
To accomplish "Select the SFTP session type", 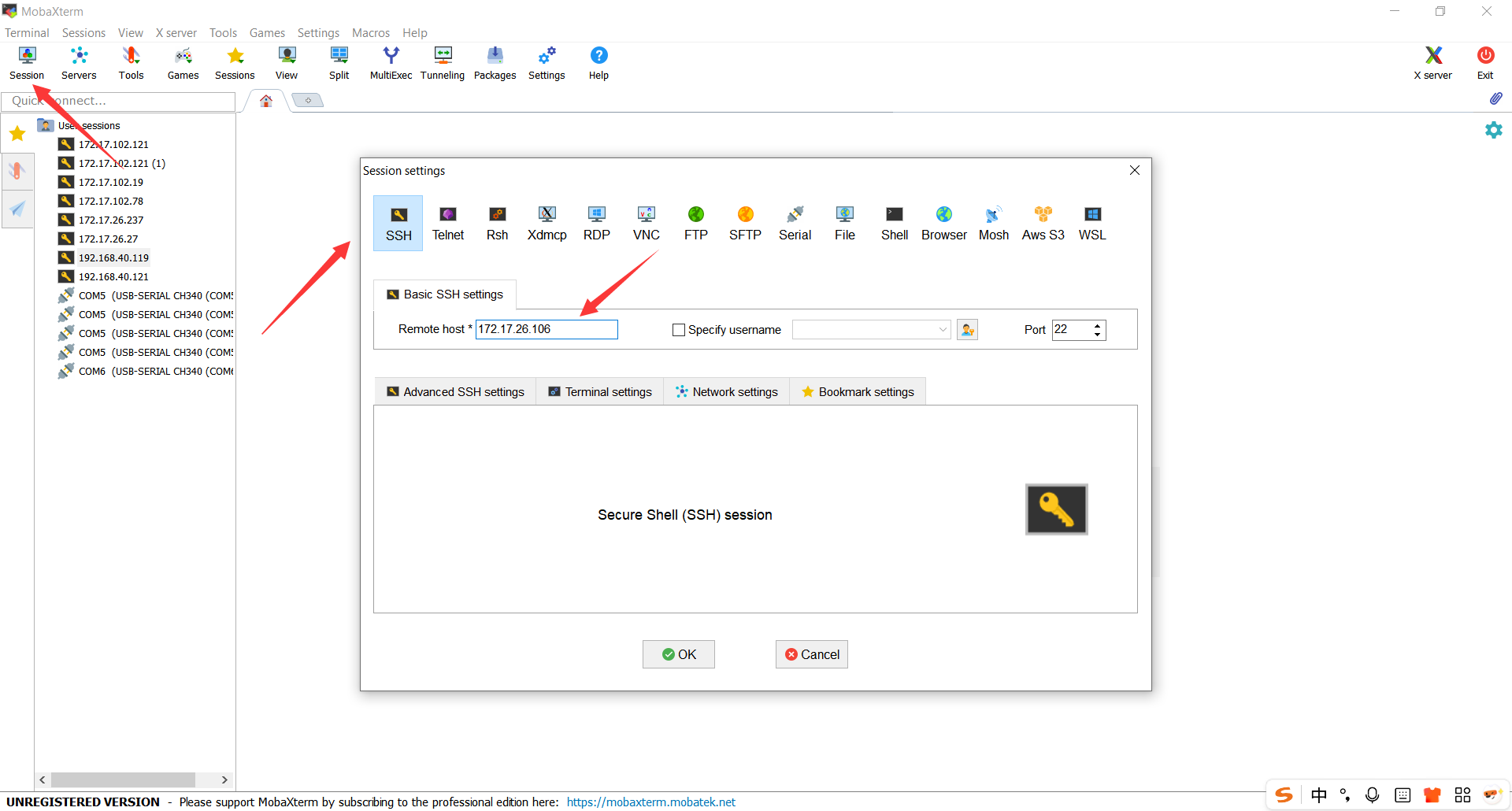I will (x=745, y=224).
